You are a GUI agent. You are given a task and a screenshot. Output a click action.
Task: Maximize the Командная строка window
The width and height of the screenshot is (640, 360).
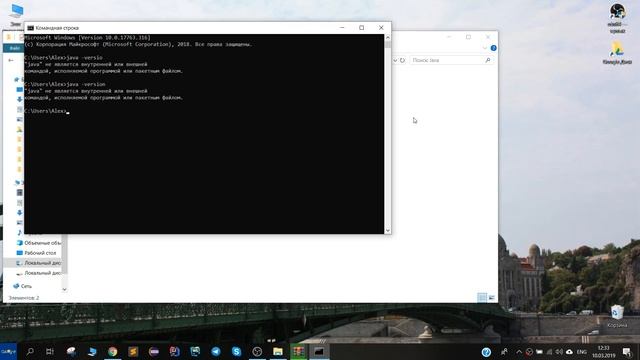coord(362,28)
